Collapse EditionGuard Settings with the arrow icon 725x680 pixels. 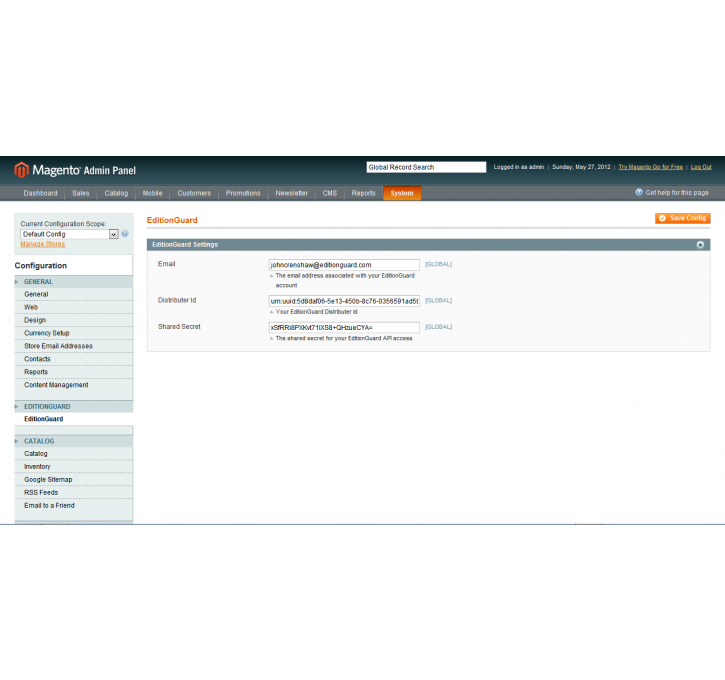point(700,245)
